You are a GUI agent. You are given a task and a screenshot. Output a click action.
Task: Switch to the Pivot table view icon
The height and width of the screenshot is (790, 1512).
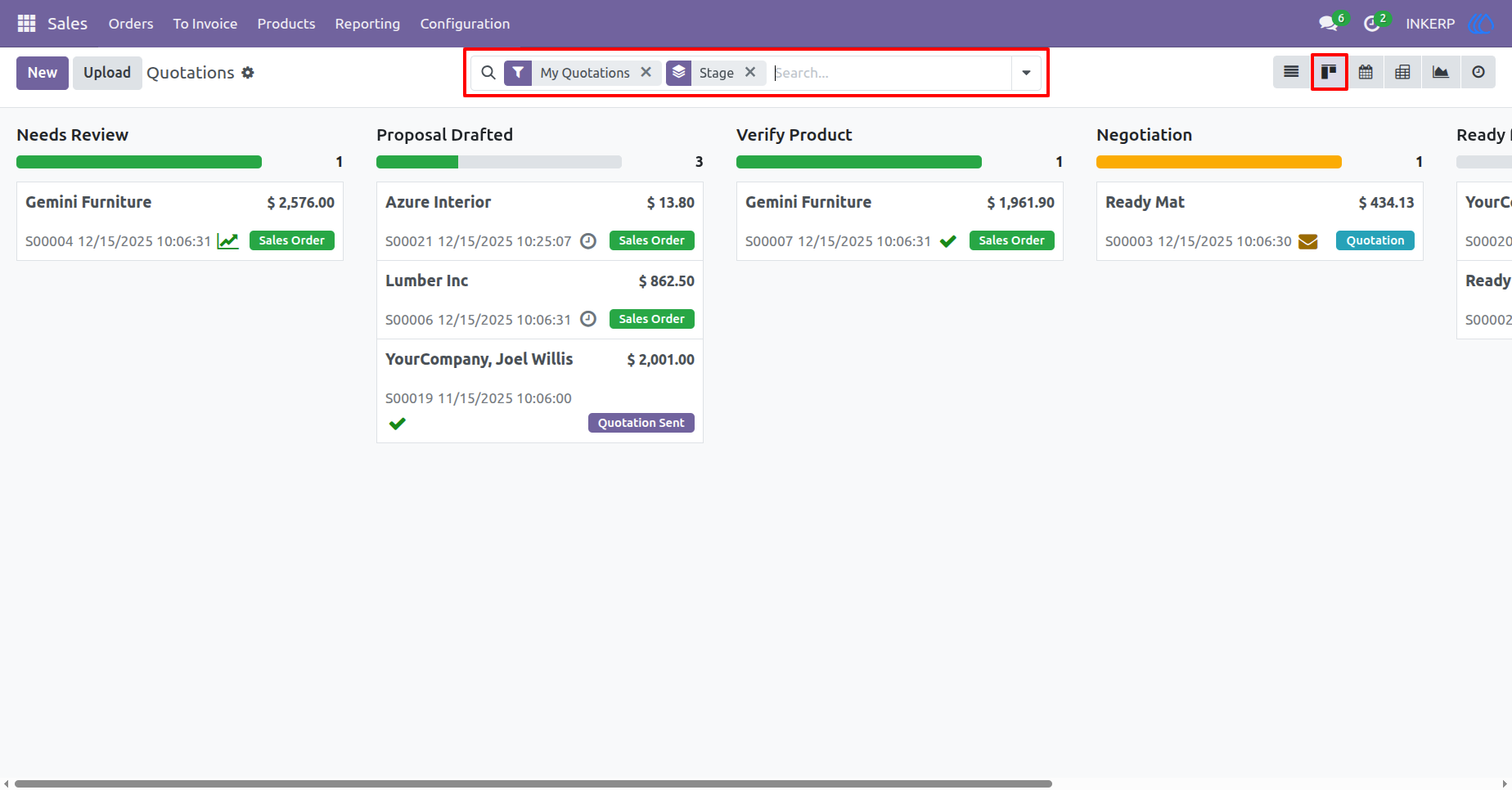(1402, 72)
